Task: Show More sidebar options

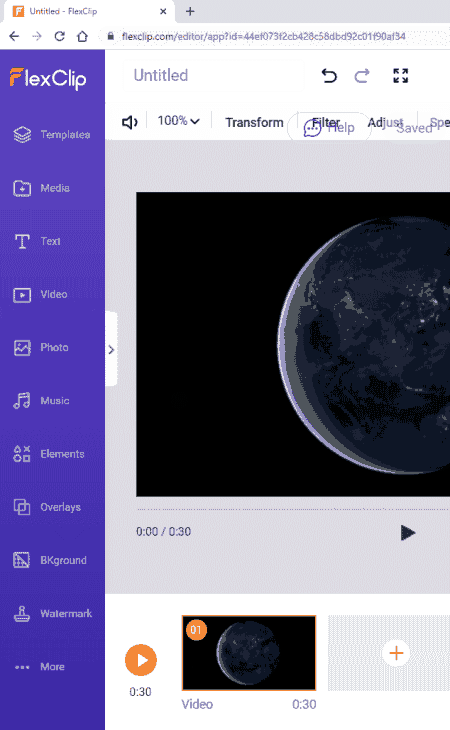Action: 39,667
